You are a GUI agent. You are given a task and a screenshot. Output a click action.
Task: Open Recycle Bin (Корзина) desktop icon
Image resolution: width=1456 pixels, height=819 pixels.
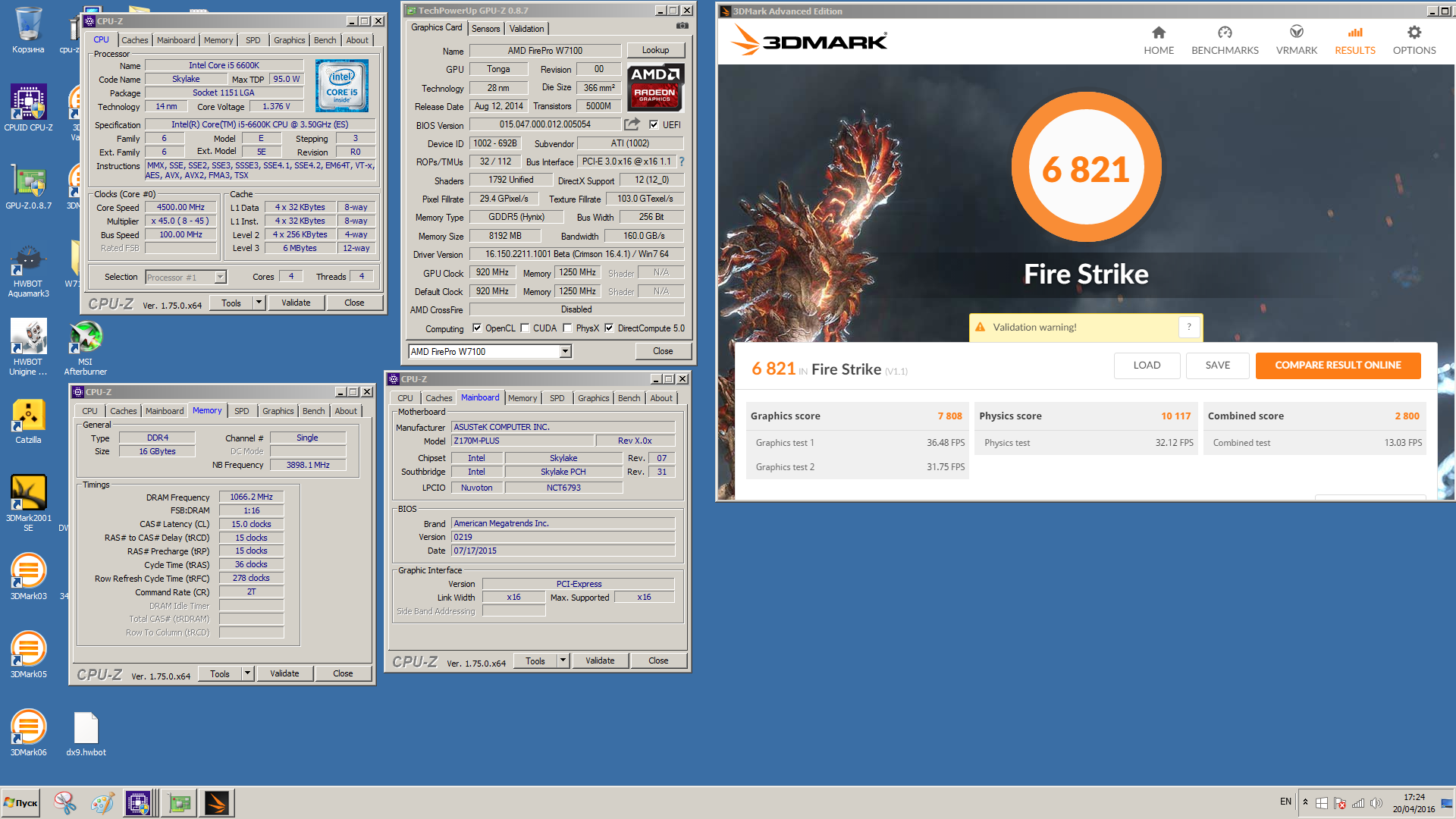(28, 30)
